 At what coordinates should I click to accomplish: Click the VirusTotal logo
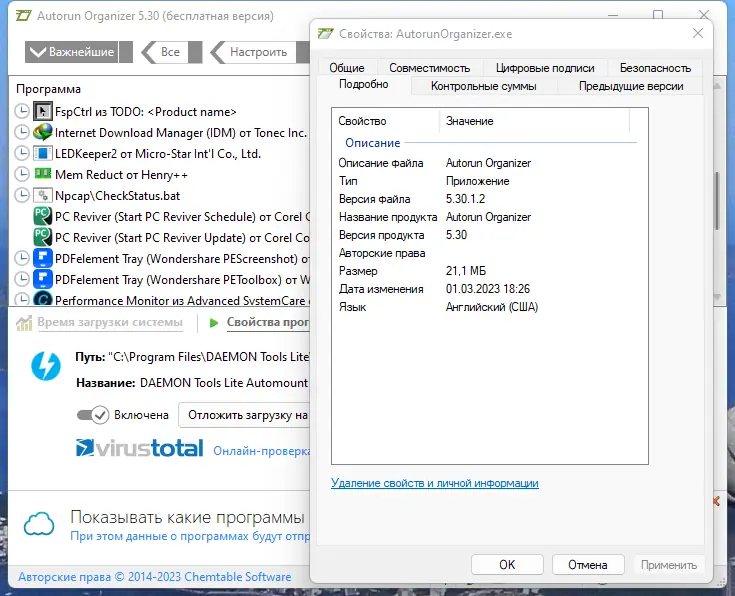pyautogui.click(x=140, y=448)
